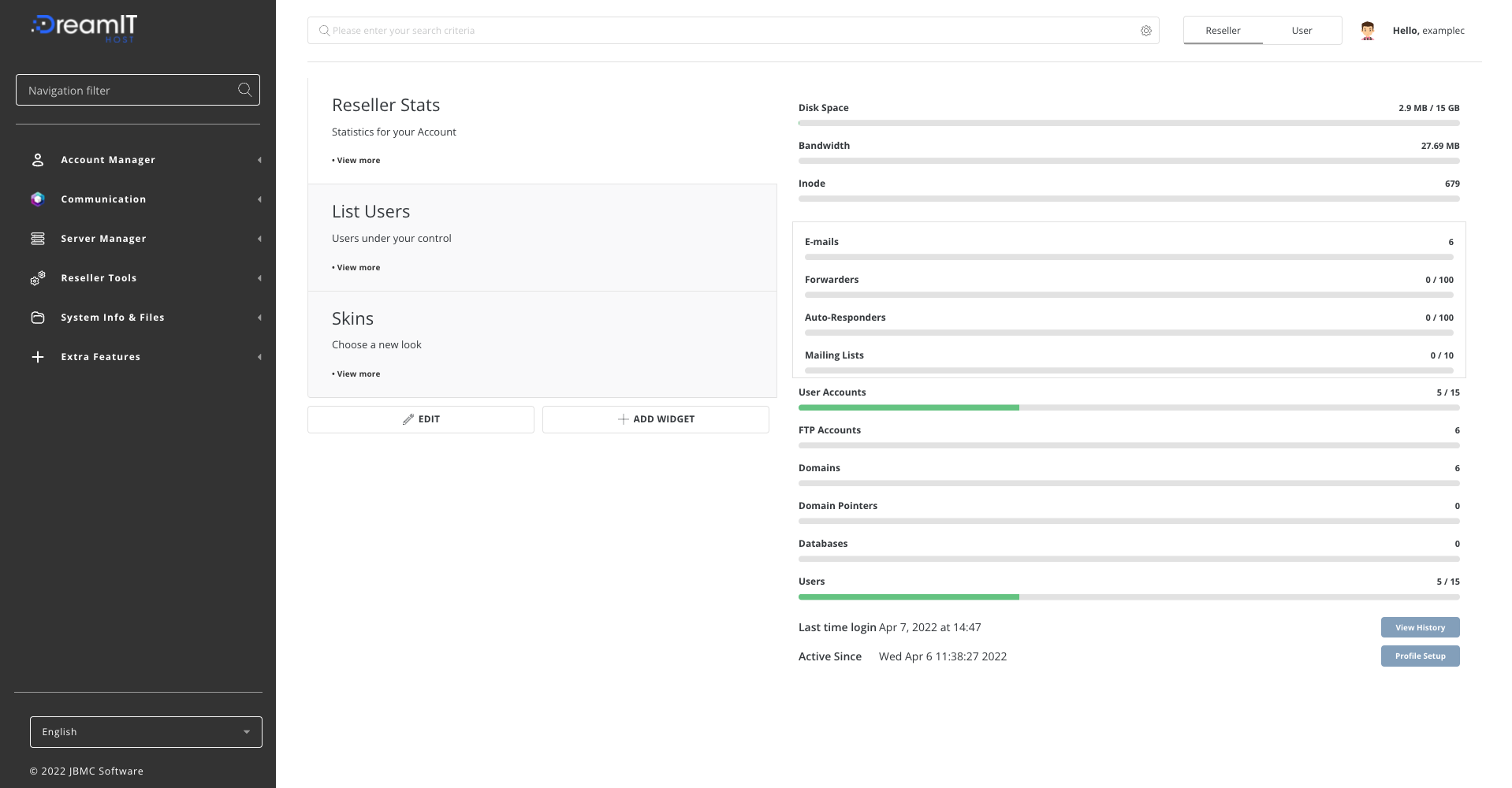The height and width of the screenshot is (788, 1512).
Task: Open the Account Manager sidebar icon
Action: point(37,159)
